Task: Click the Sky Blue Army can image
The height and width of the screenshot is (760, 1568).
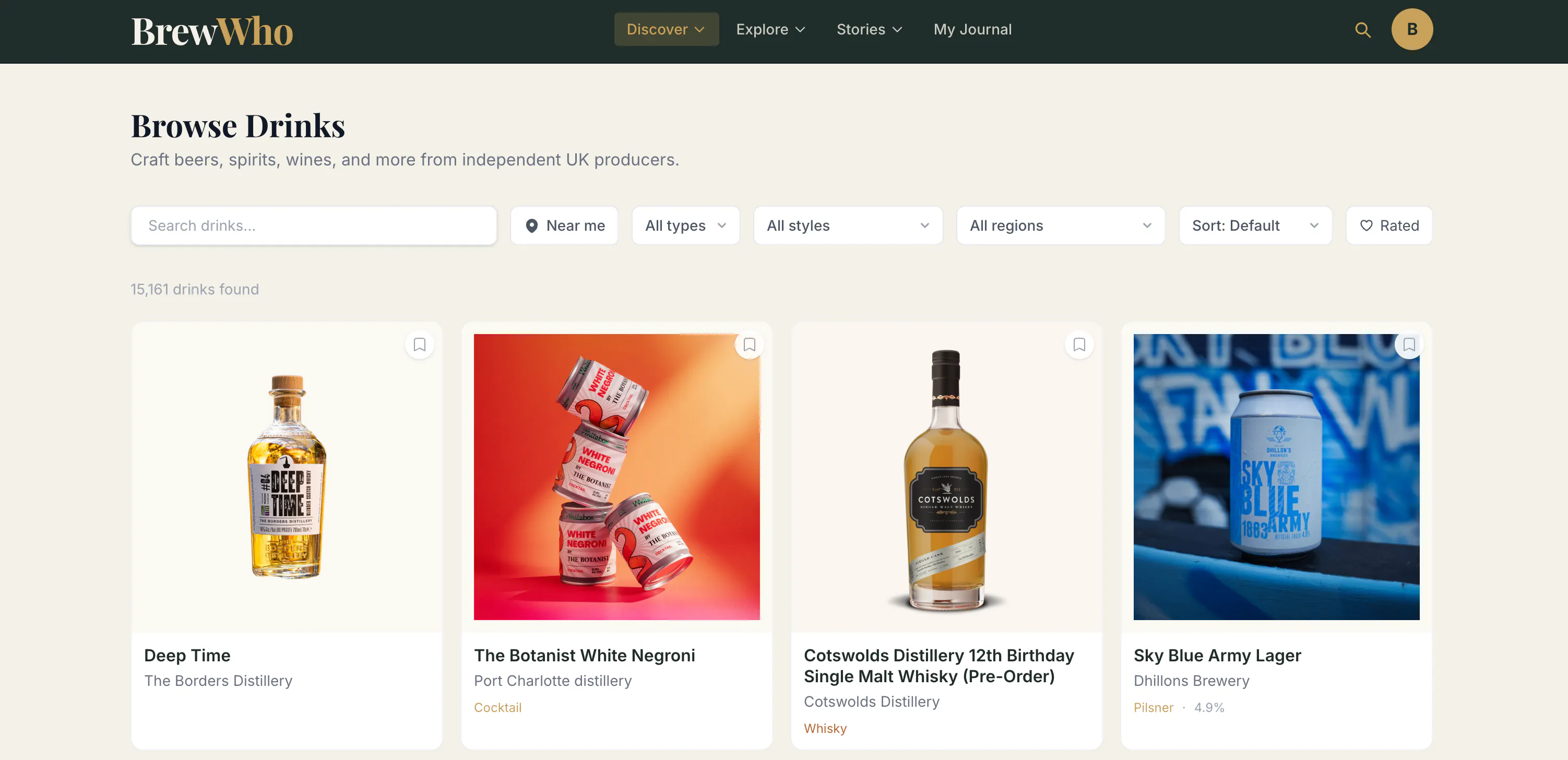Action: coord(1276,477)
